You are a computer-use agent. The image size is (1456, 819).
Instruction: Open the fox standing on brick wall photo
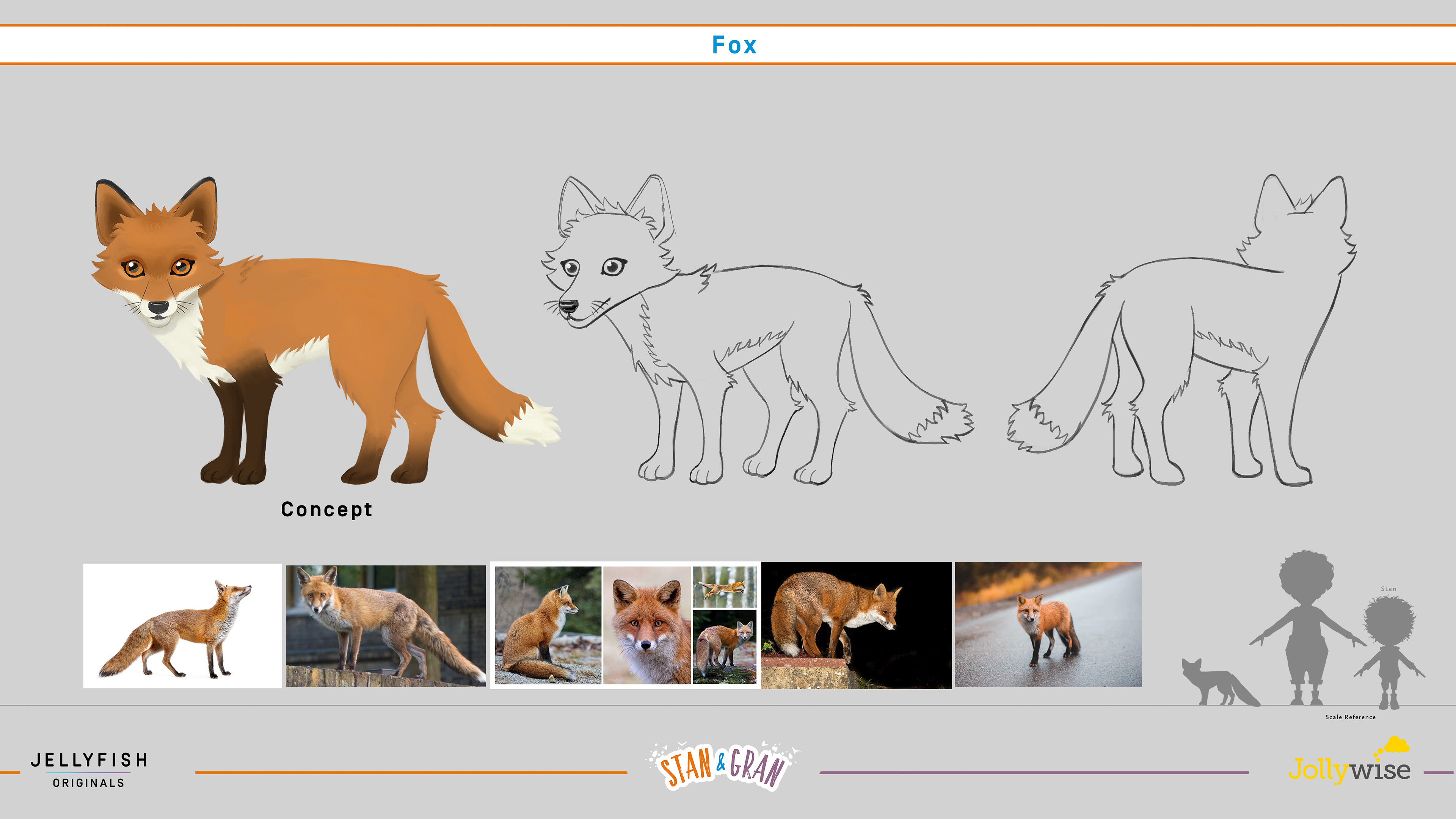386,626
